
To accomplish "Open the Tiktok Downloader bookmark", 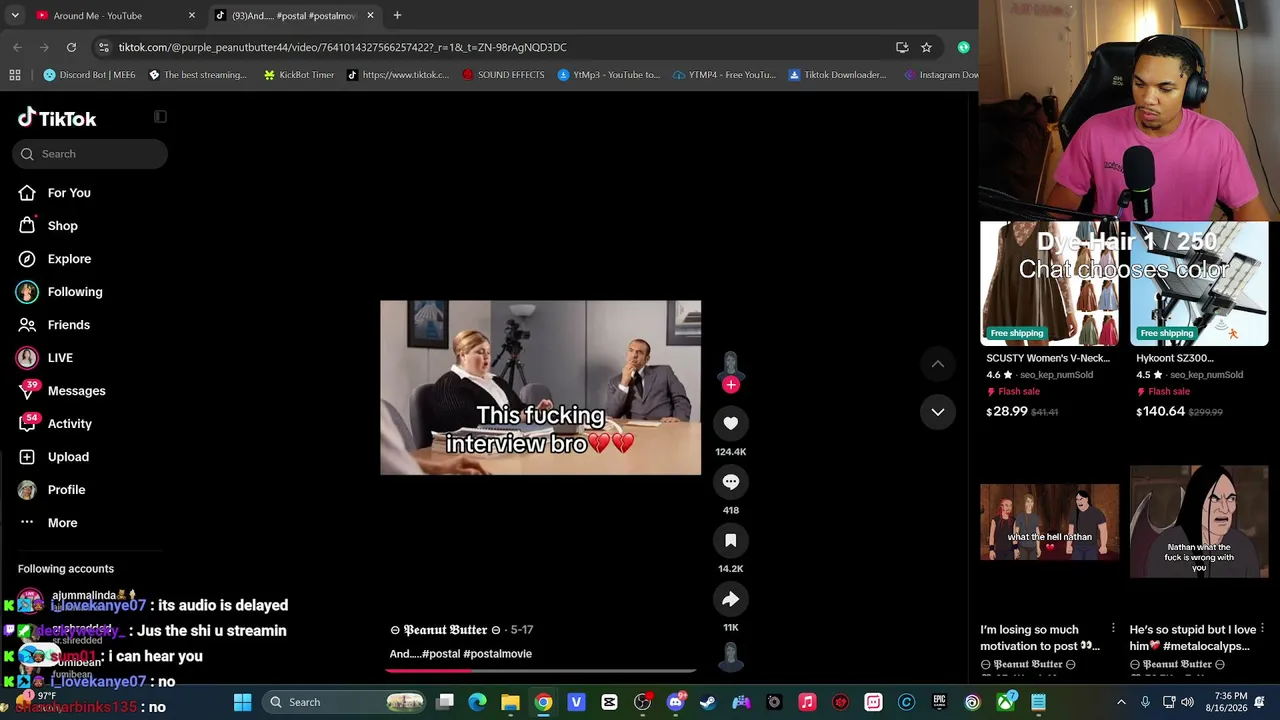I will [x=838, y=75].
